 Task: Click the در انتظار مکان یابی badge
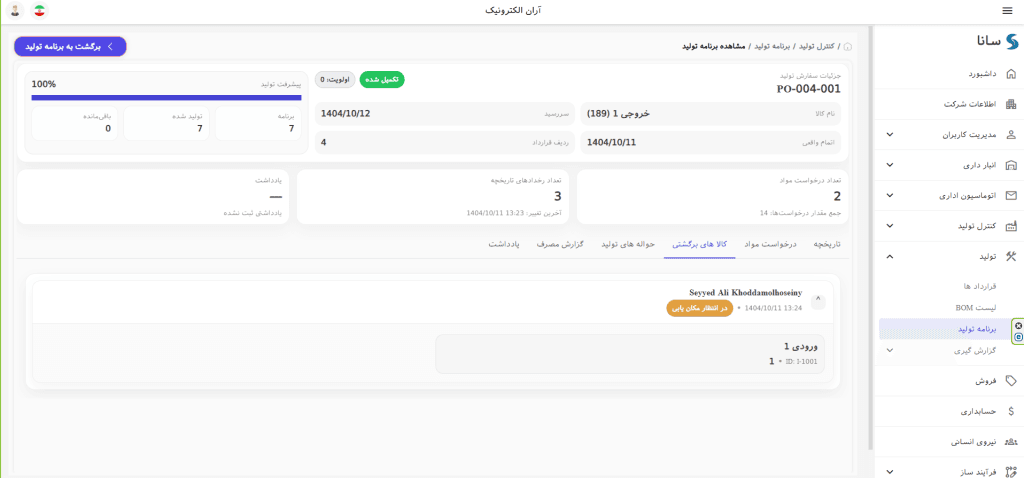point(699,308)
